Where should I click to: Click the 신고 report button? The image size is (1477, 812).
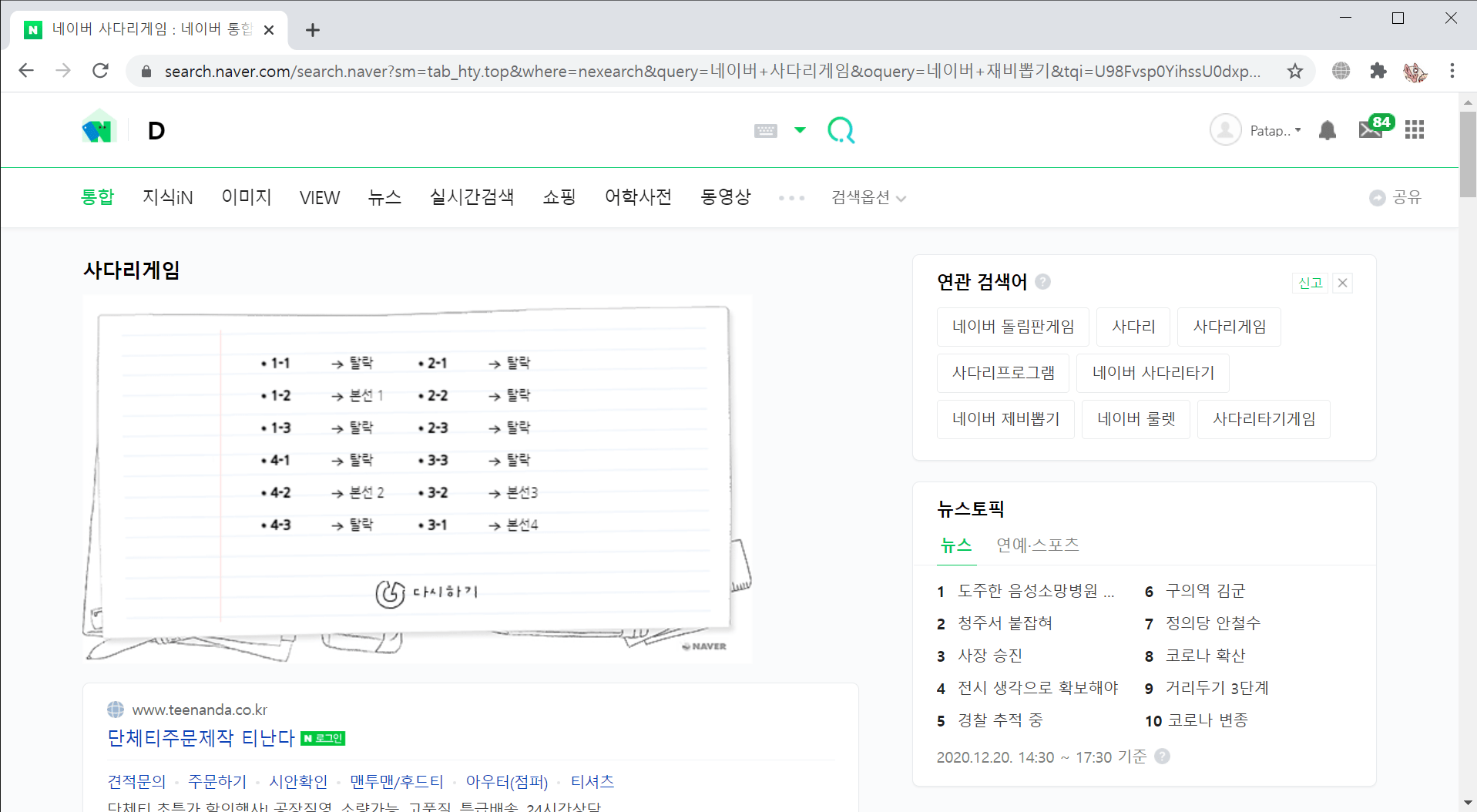[1310, 283]
